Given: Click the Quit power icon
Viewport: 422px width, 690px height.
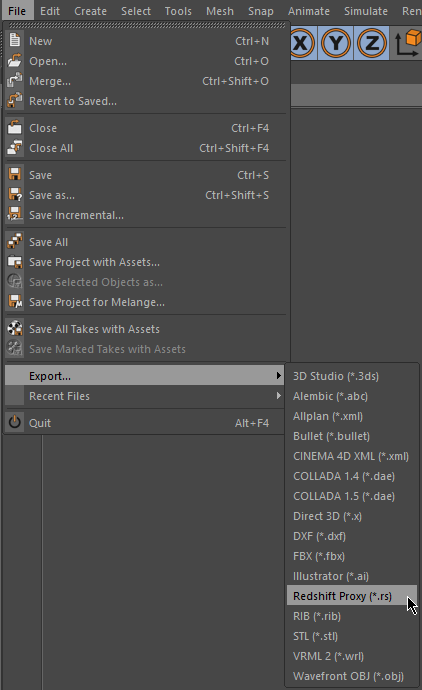Looking at the screenshot, I should [15, 422].
